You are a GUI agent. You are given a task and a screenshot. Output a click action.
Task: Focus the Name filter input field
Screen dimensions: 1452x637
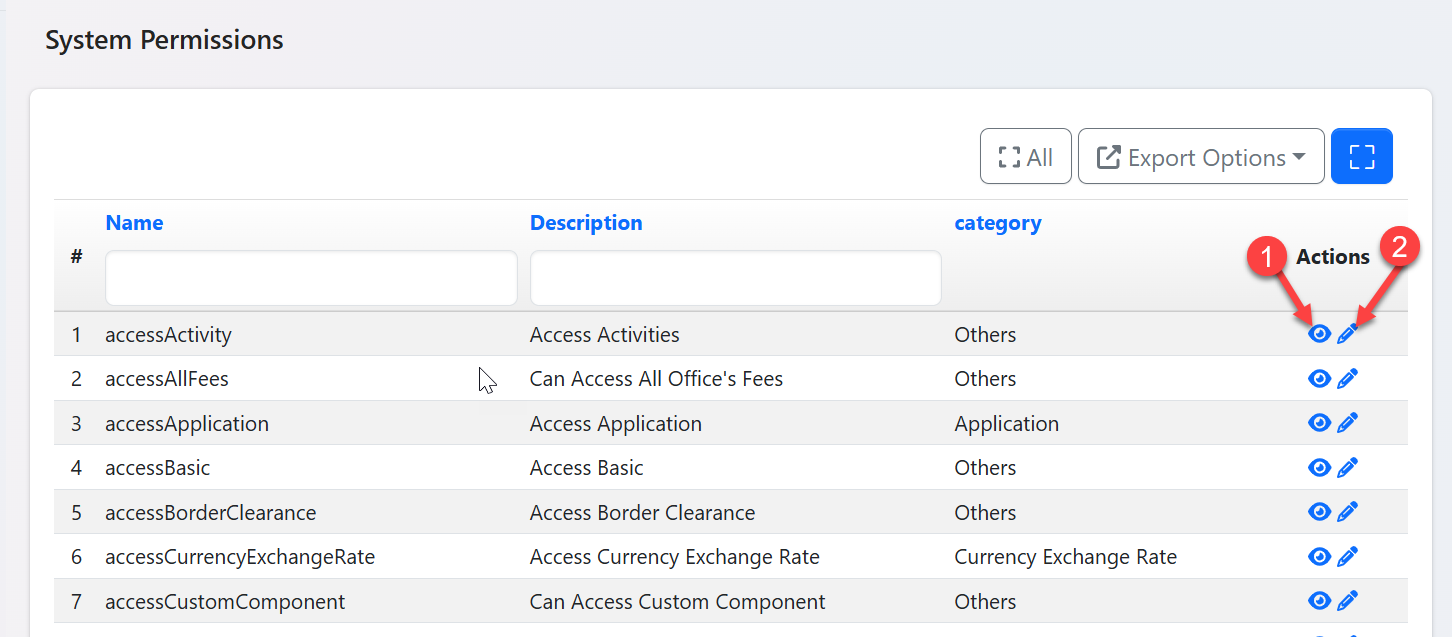tap(311, 278)
